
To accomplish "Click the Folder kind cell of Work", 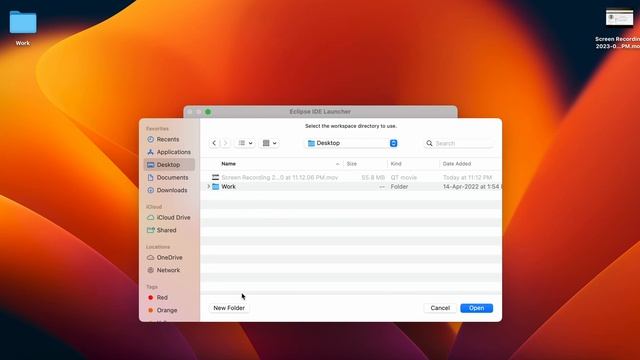I will click(x=399, y=187).
